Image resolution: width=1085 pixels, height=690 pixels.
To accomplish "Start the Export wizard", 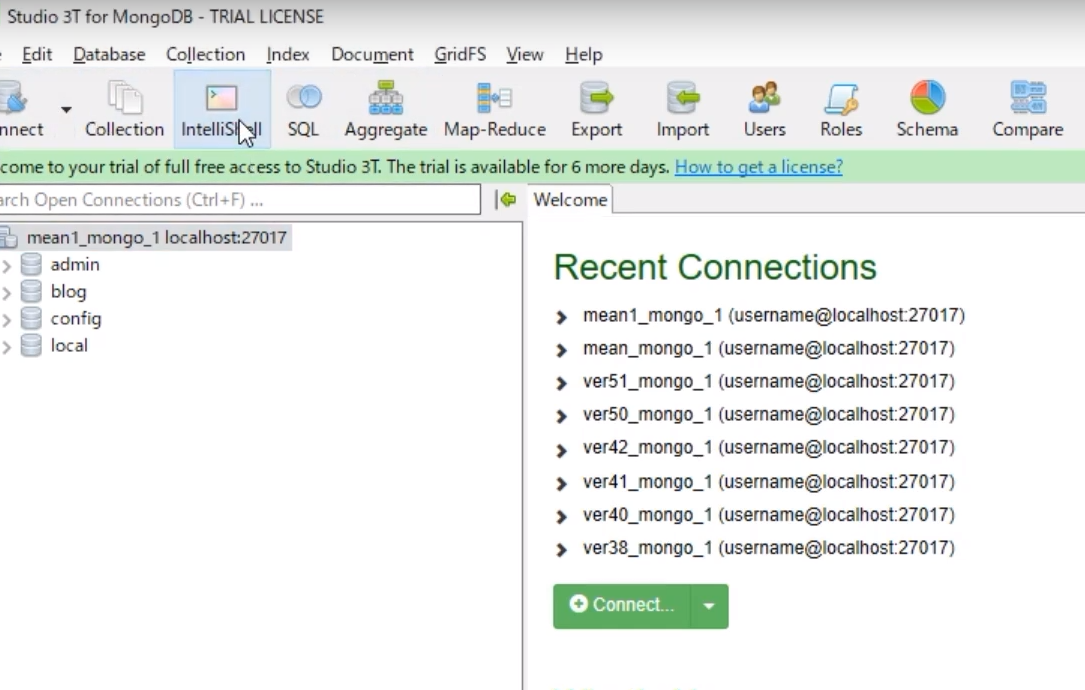I will pyautogui.click(x=596, y=109).
